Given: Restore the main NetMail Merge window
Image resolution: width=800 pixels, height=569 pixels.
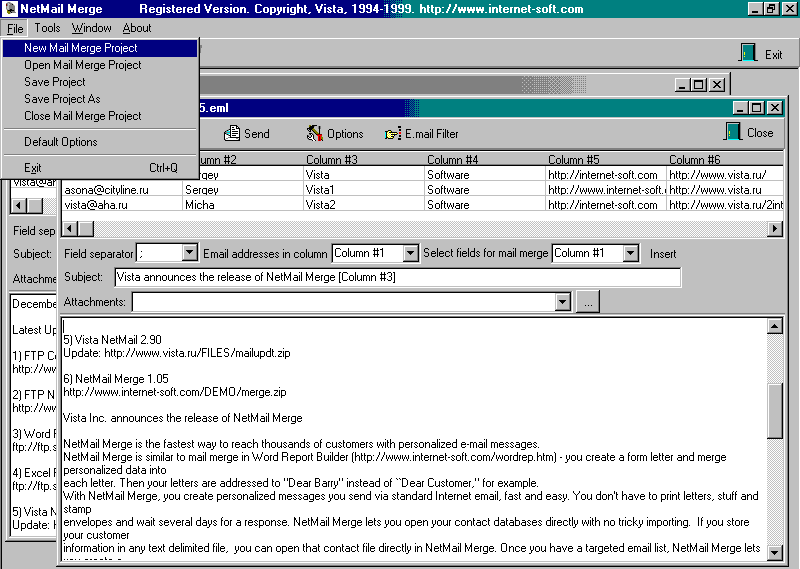Looking at the screenshot, I should click(771, 9).
